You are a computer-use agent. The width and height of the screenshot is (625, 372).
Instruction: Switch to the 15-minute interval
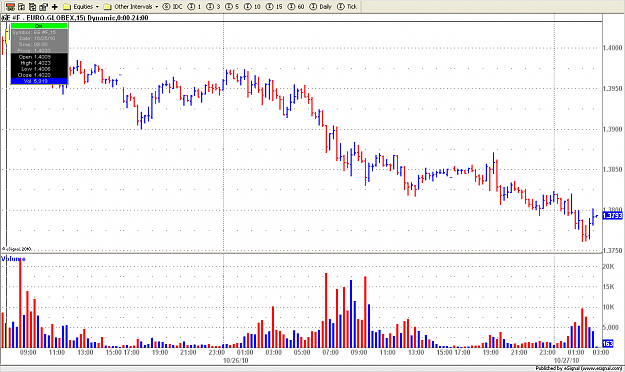(x=274, y=7)
